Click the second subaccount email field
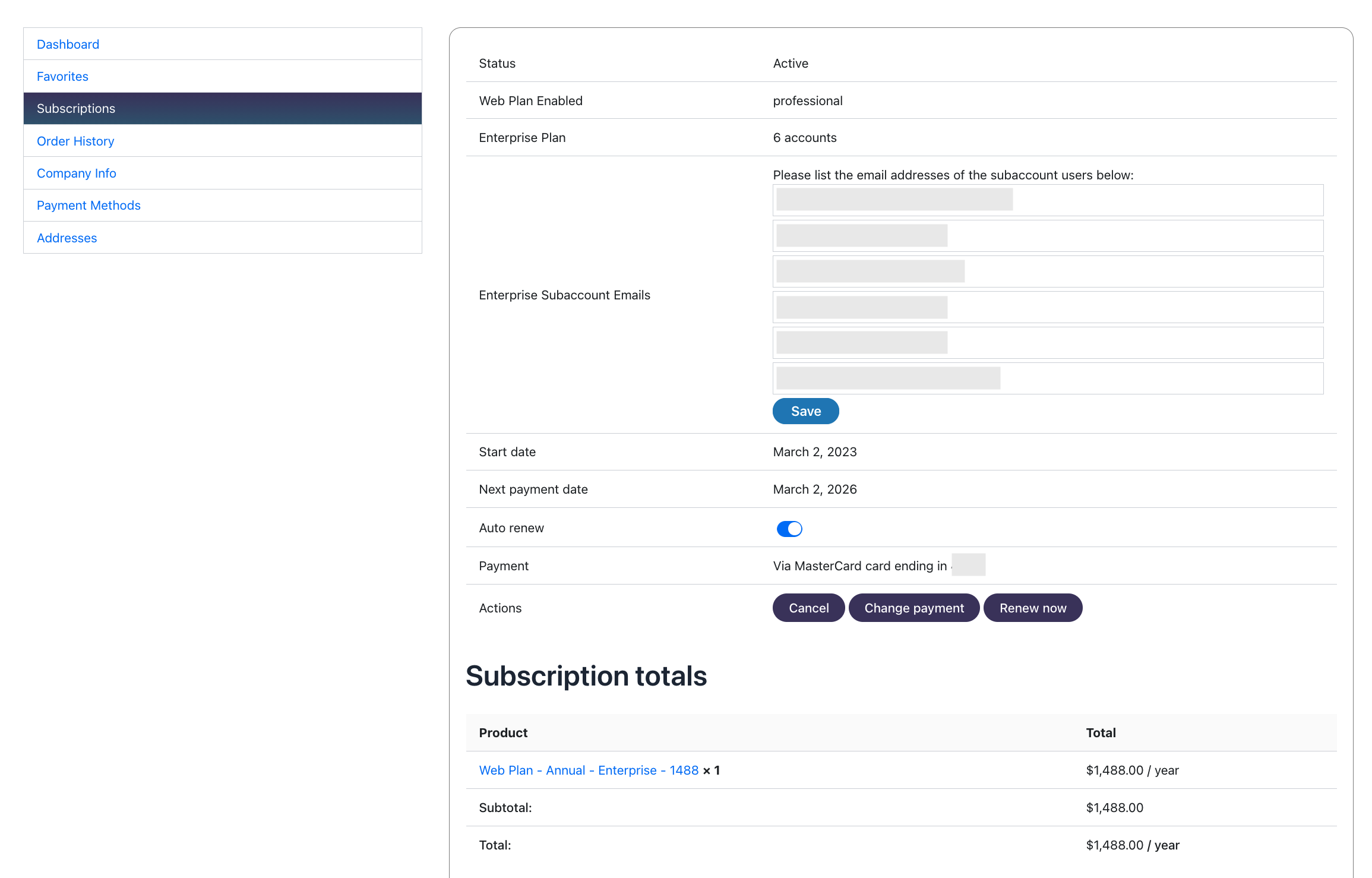The image size is (1372, 878). (1048, 236)
